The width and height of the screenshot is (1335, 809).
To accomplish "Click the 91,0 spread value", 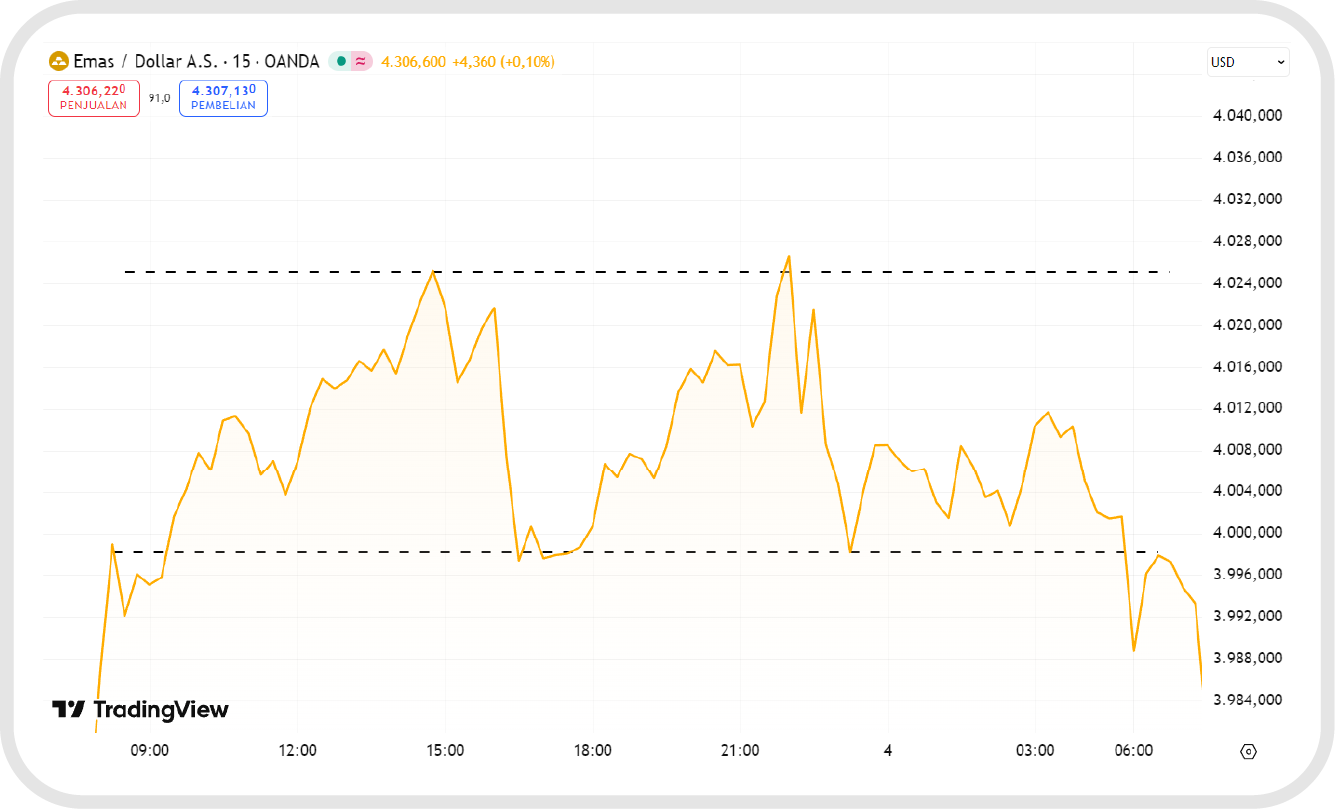I will coord(159,98).
